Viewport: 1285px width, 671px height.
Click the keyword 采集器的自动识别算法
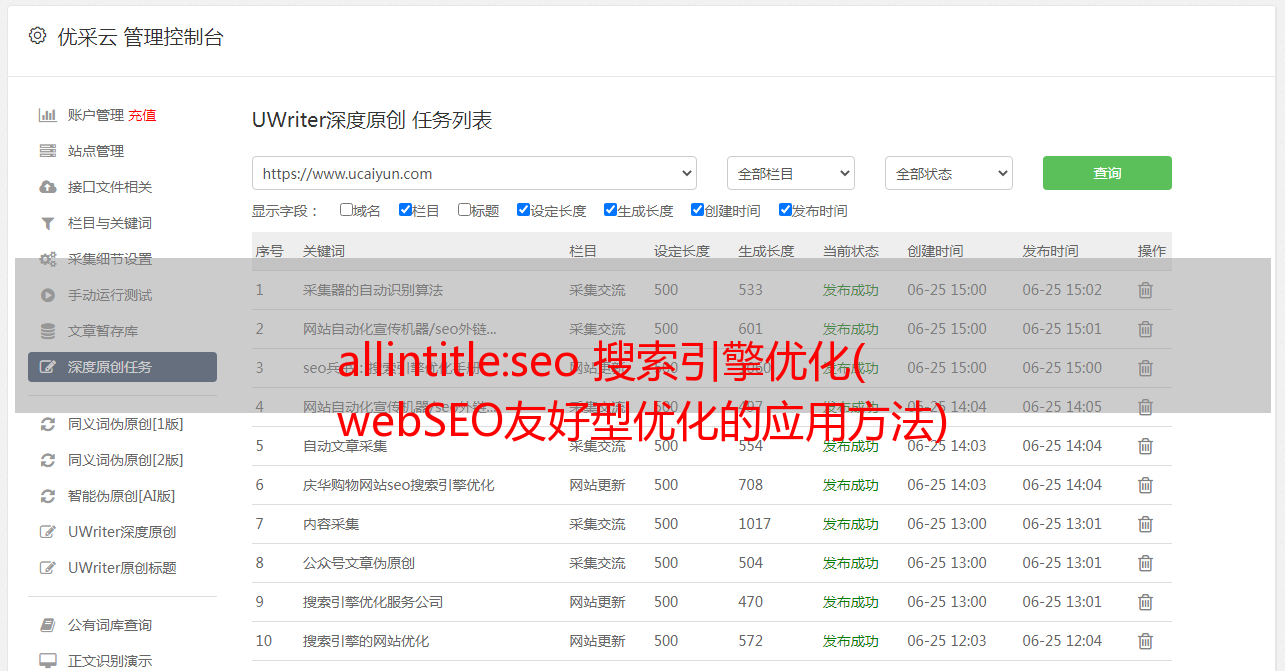[x=373, y=290]
